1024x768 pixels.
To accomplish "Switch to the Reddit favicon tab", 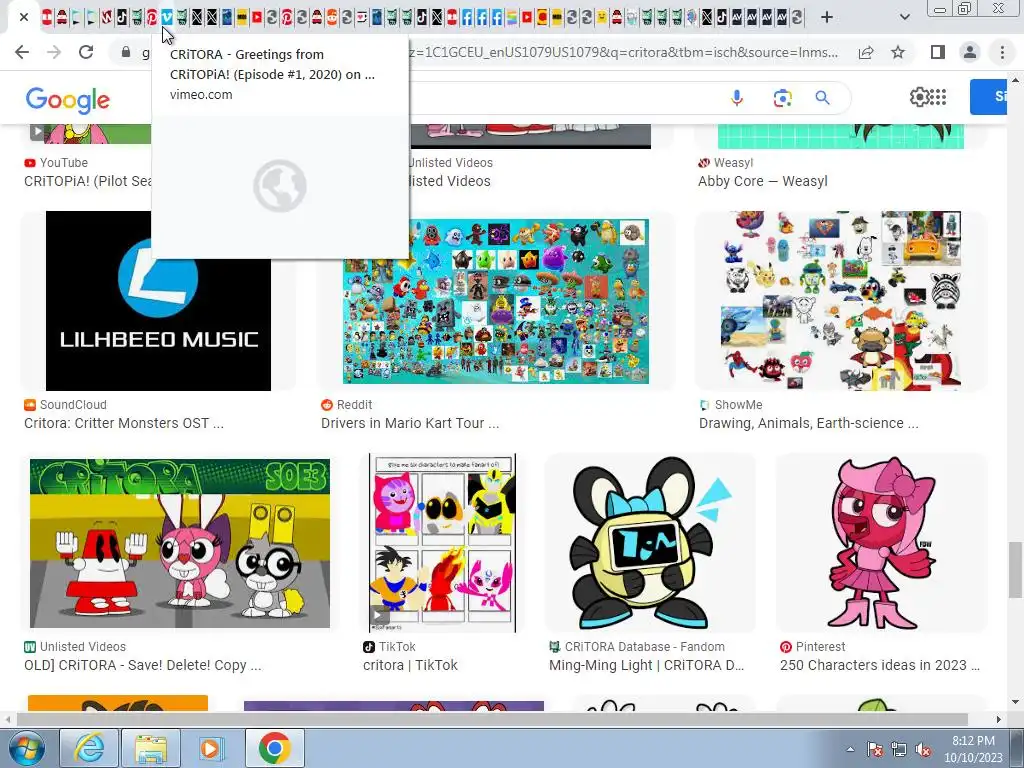I will pos(332,18).
